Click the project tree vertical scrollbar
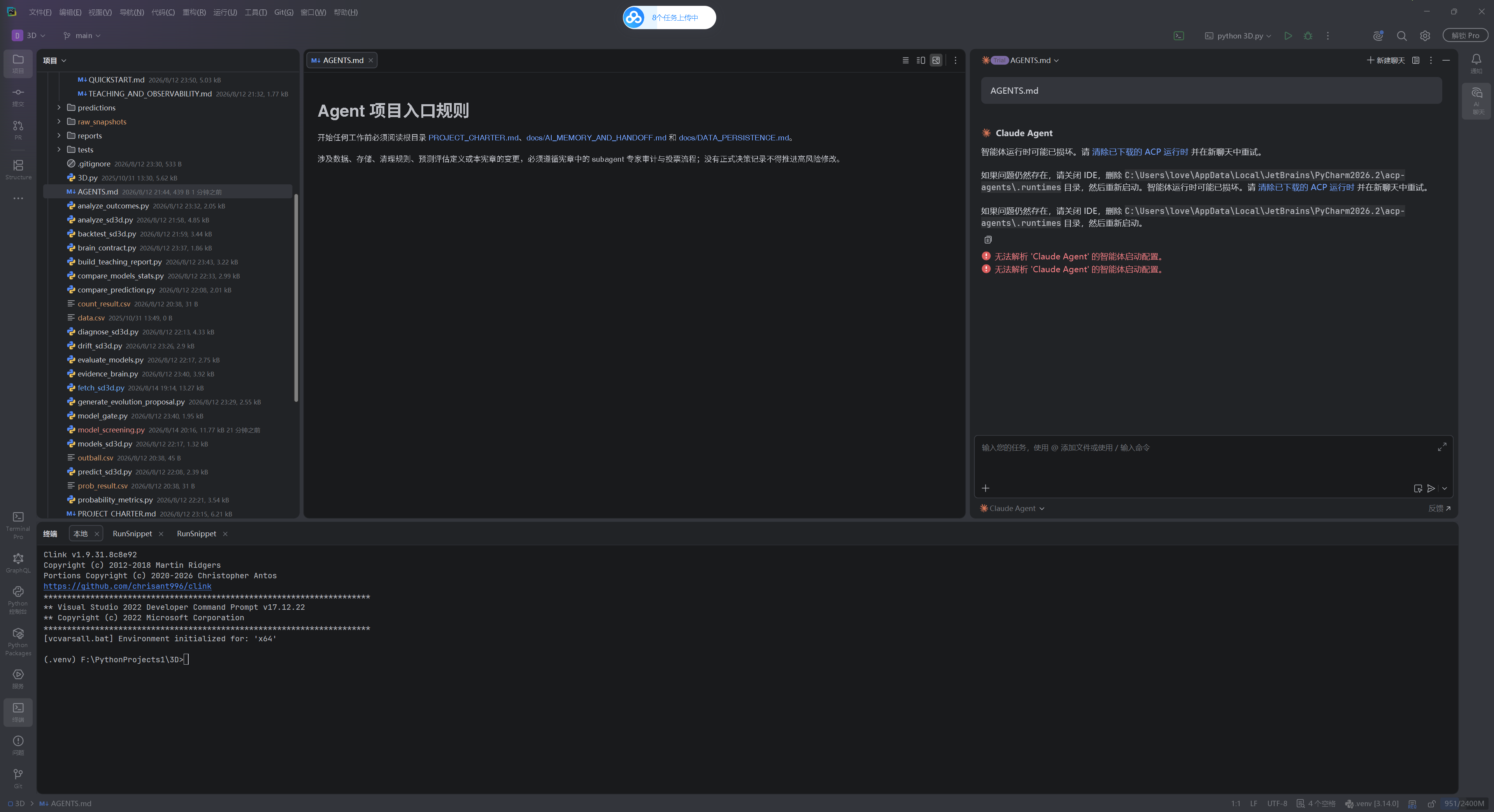Image resolution: width=1494 pixels, height=812 pixels. point(296,297)
